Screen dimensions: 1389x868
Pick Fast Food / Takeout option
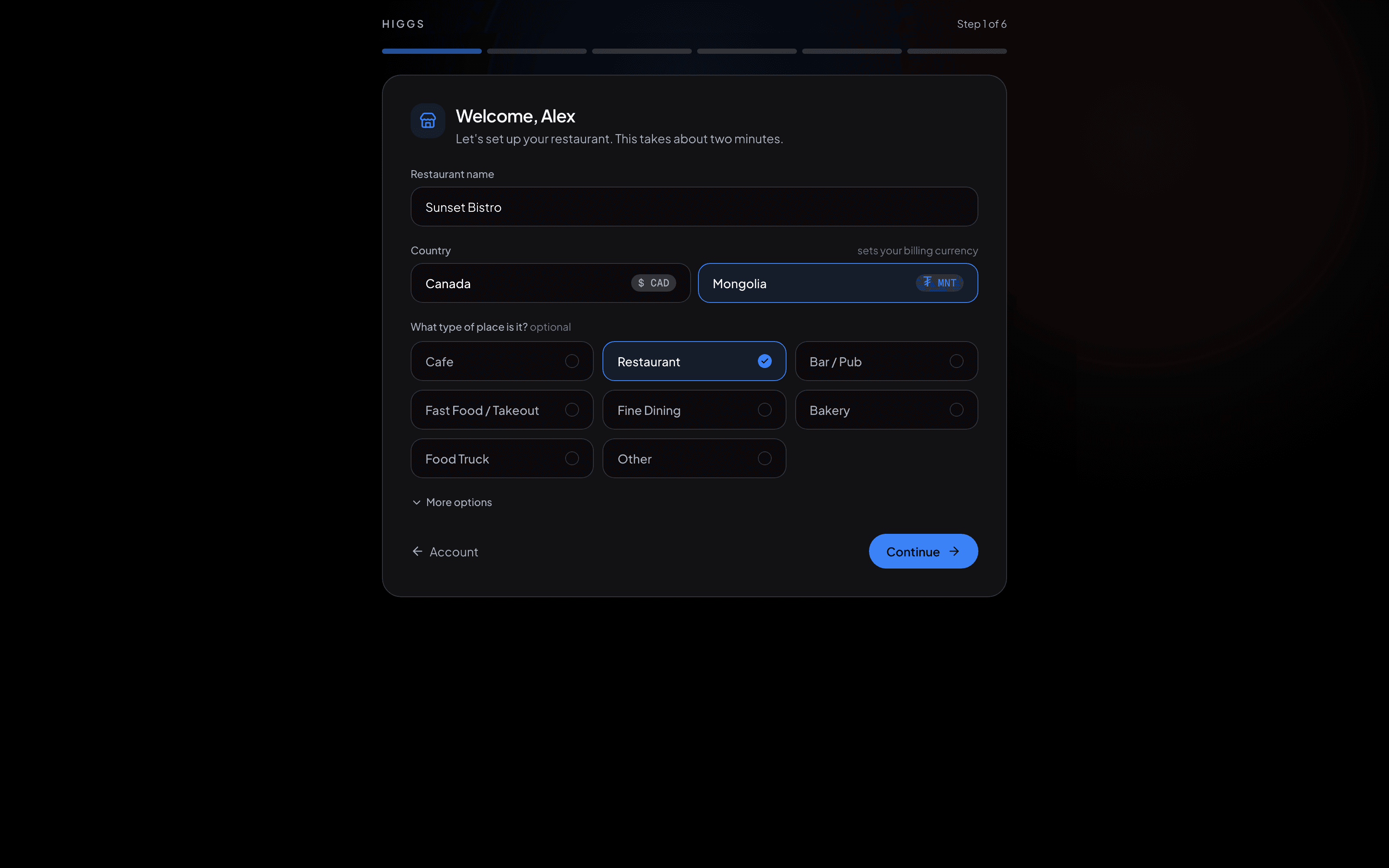pos(502,410)
